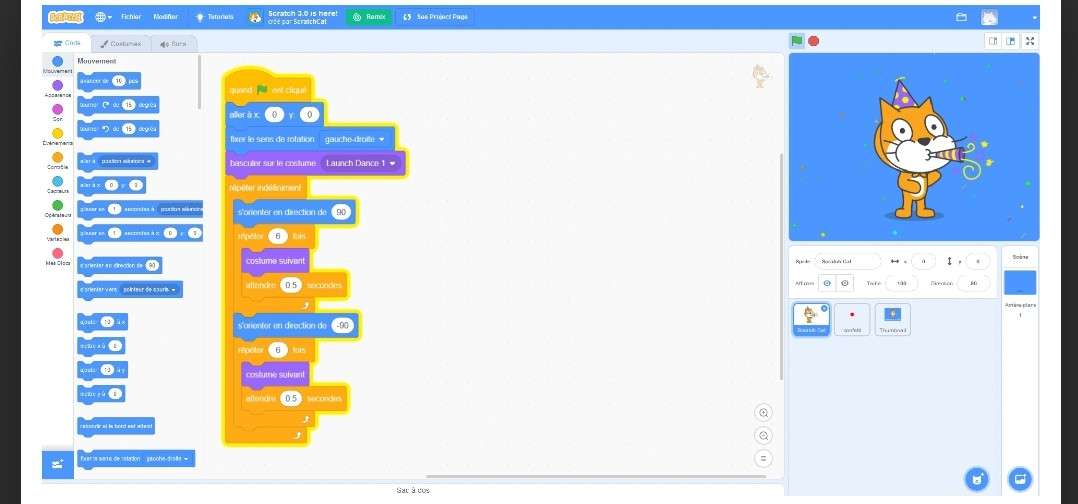Switch to small stage layout
Viewport: 1078px width, 504px height.
coord(993,41)
